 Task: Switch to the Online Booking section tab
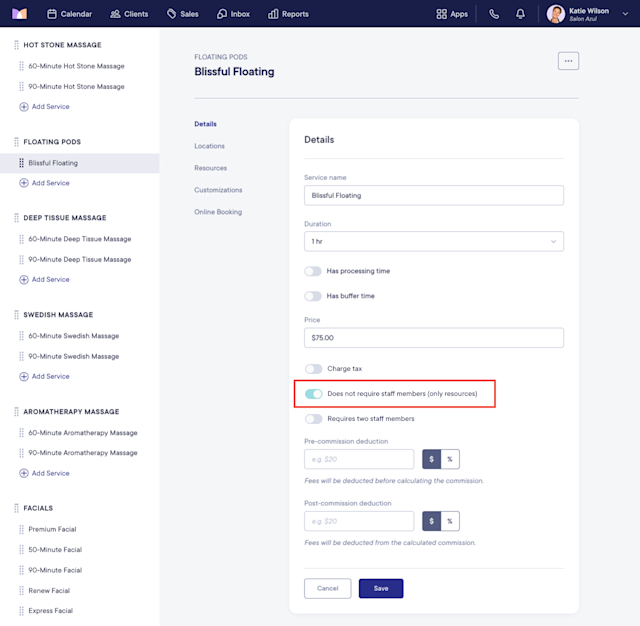[x=218, y=212]
